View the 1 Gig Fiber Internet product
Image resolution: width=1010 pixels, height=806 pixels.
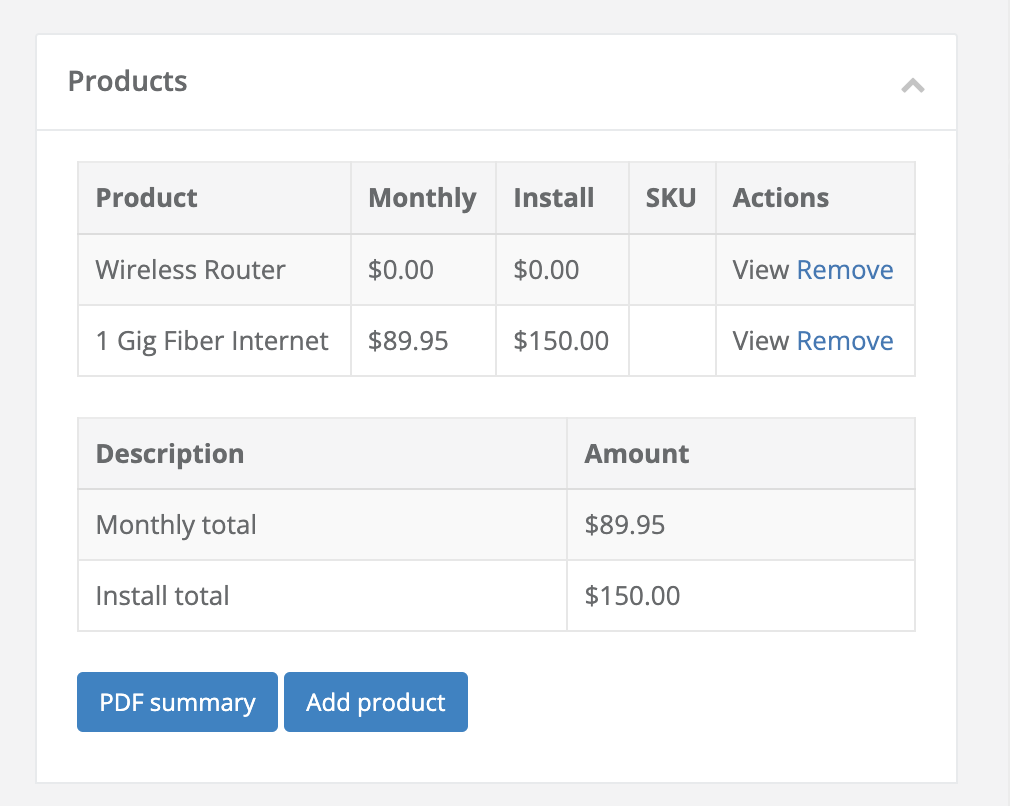click(x=761, y=341)
